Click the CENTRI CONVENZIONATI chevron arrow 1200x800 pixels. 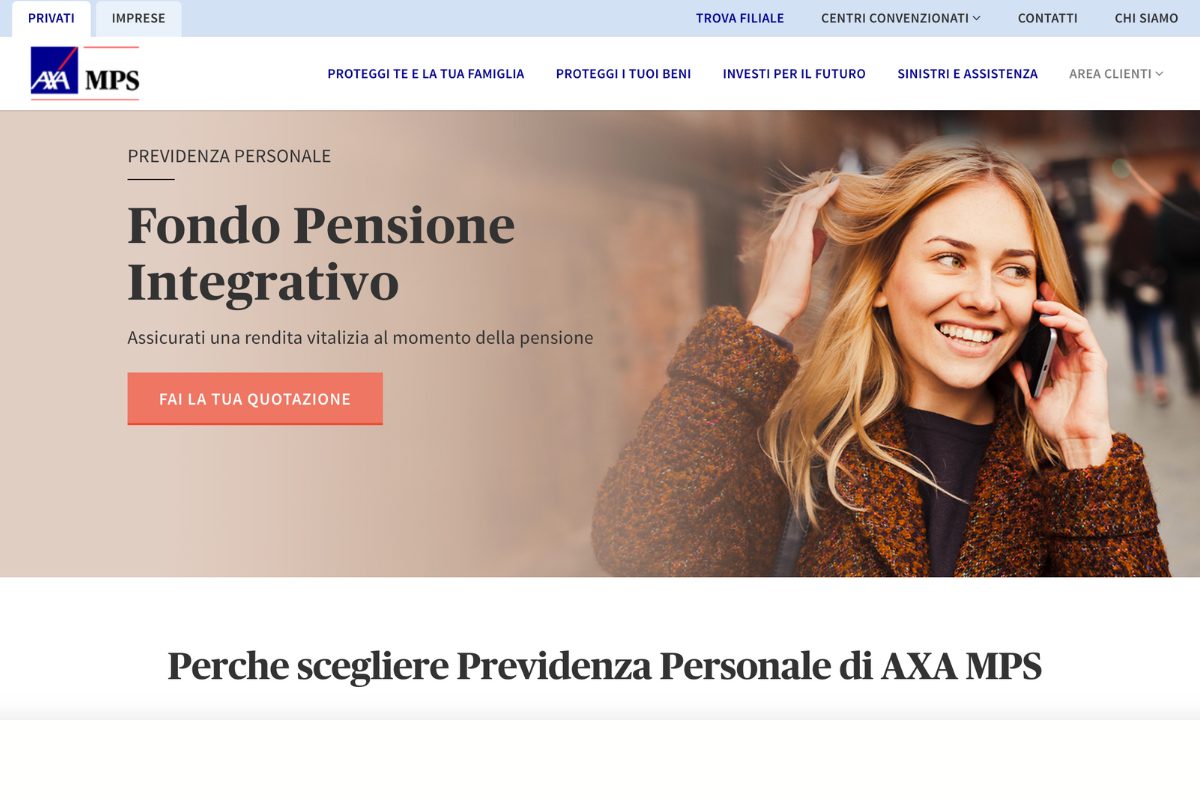coord(977,18)
